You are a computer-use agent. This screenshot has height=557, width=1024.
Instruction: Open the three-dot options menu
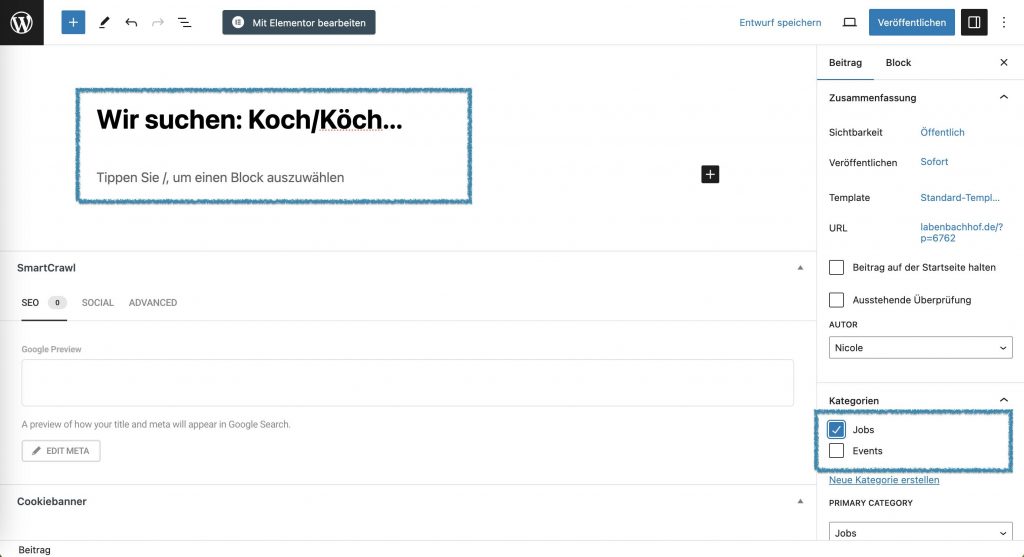tap(1004, 22)
